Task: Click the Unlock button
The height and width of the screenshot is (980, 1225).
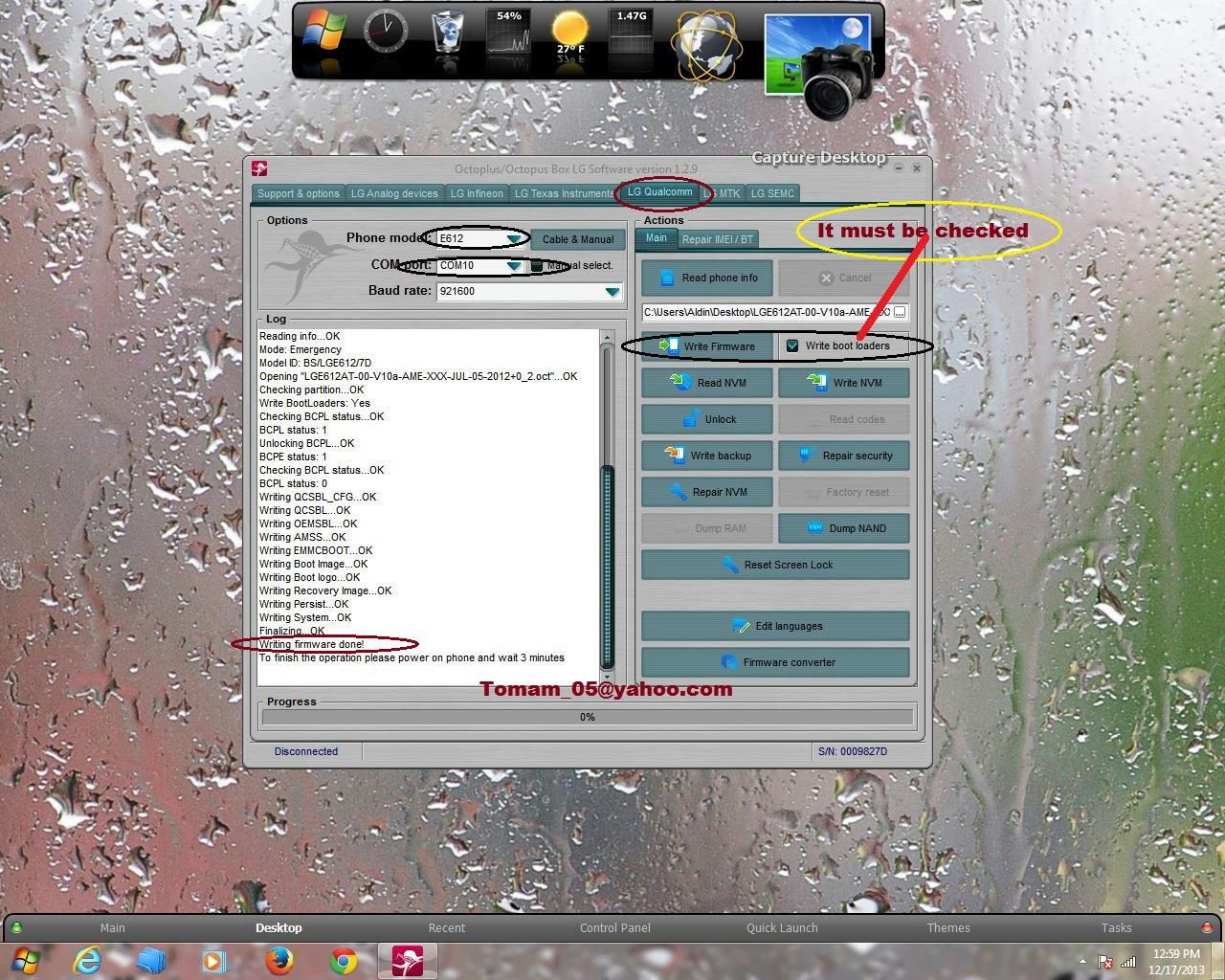Action: [x=707, y=419]
